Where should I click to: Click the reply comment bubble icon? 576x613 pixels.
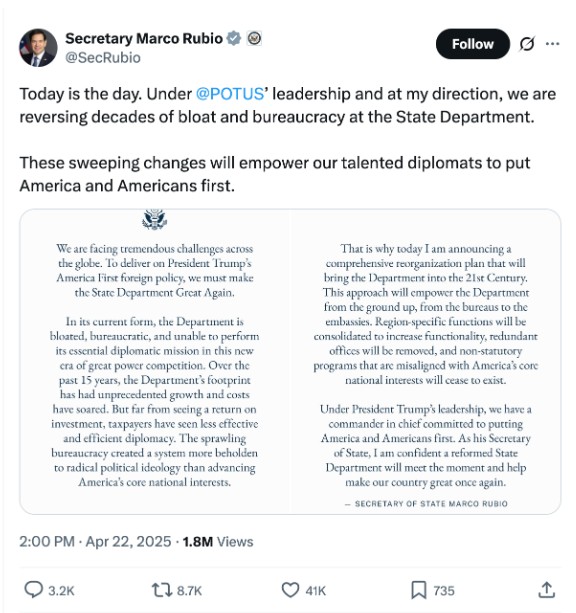click(x=34, y=590)
